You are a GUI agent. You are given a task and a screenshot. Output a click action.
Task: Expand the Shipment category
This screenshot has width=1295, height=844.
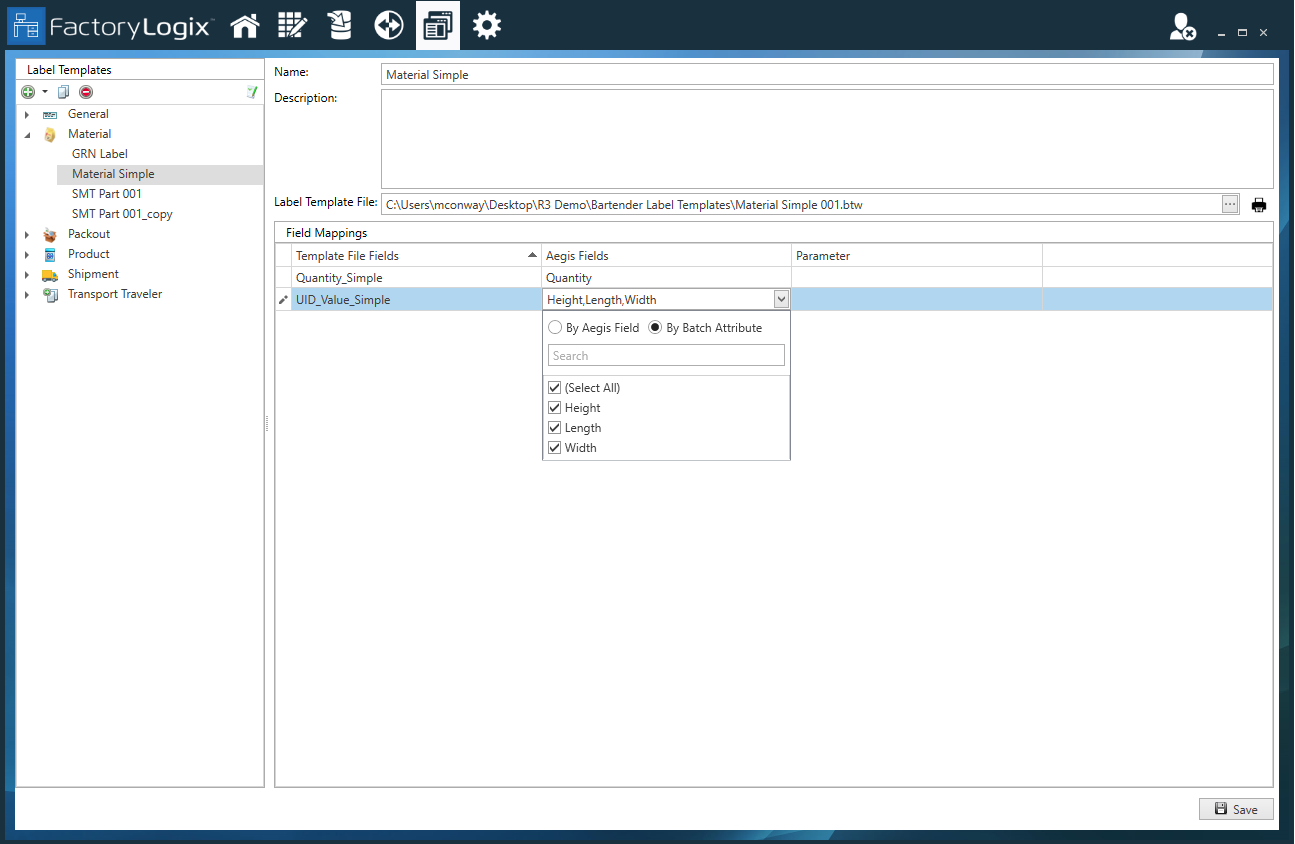click(x=28, y=273)
